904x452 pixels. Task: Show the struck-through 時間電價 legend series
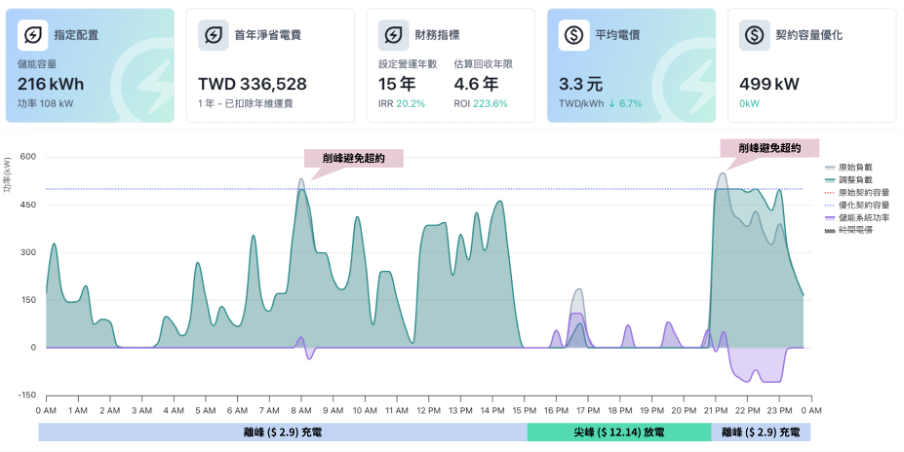pyautogui.click(x=848, y=230)
